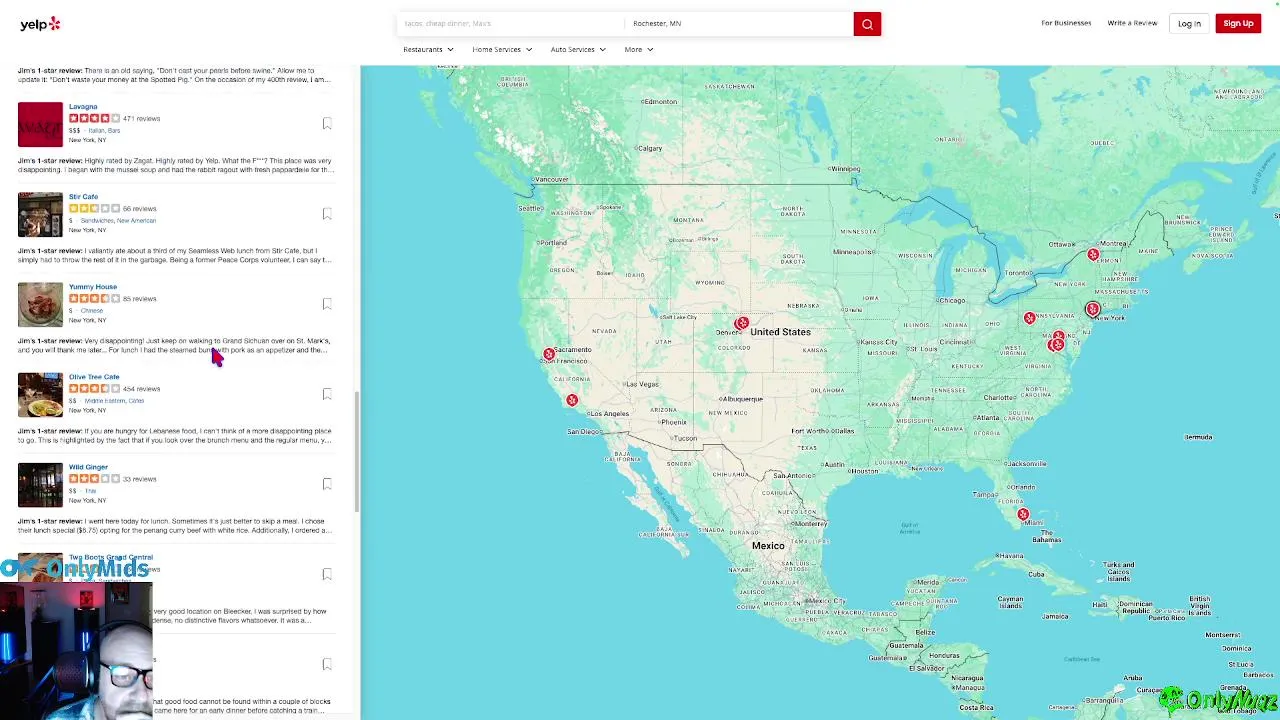Click the Wild Ginger thumbnail image
This screenshot has width=1280, height=720.
pyautogui.click(x=40, y=484)
